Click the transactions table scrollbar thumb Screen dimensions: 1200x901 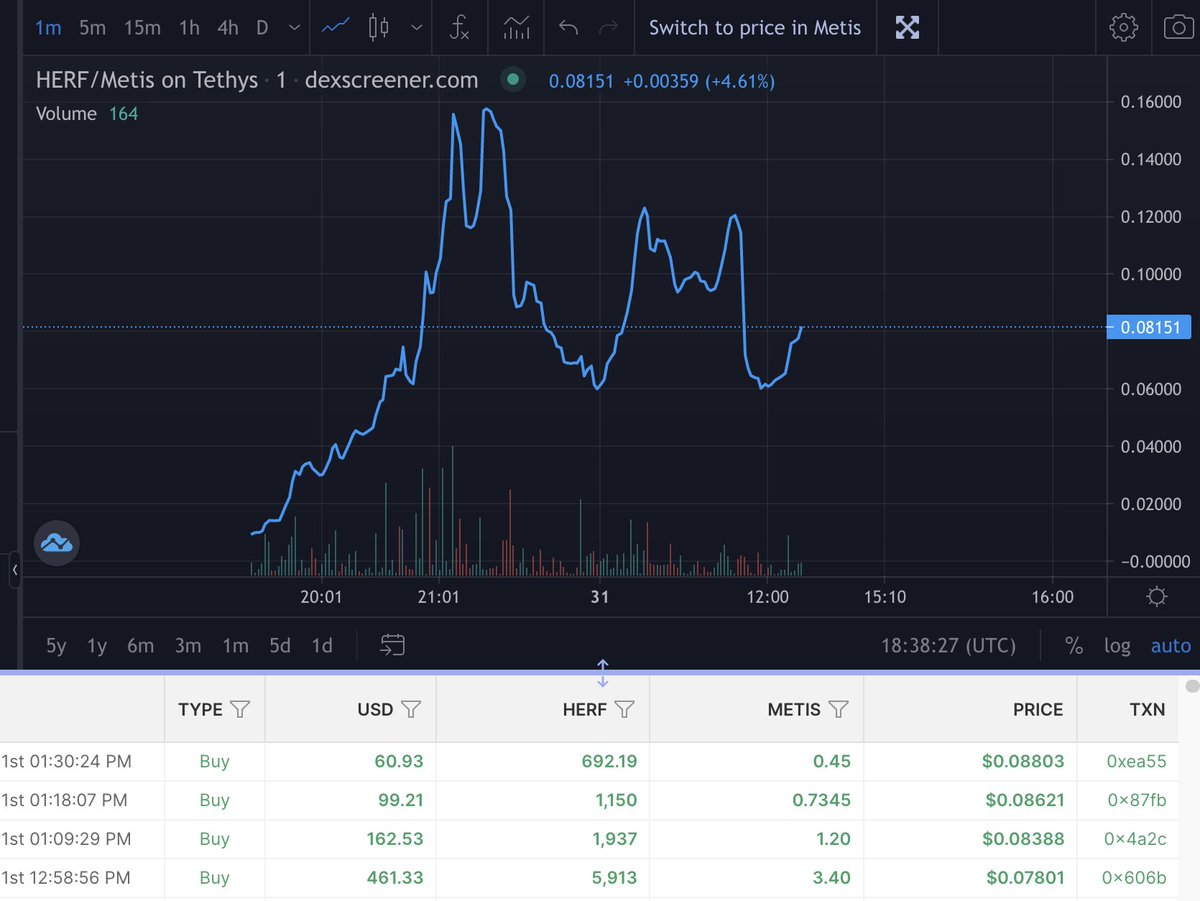(1191, 686)
